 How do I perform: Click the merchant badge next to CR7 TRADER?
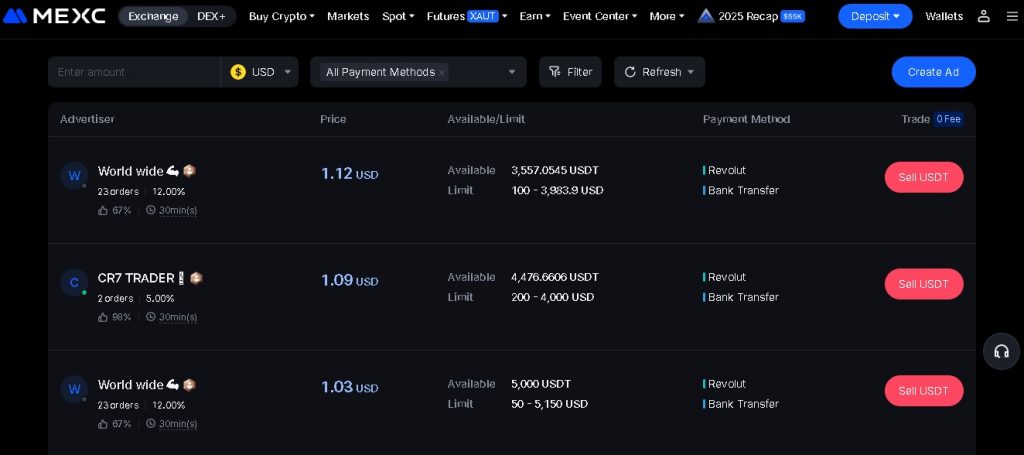click(x=196, y=278)
